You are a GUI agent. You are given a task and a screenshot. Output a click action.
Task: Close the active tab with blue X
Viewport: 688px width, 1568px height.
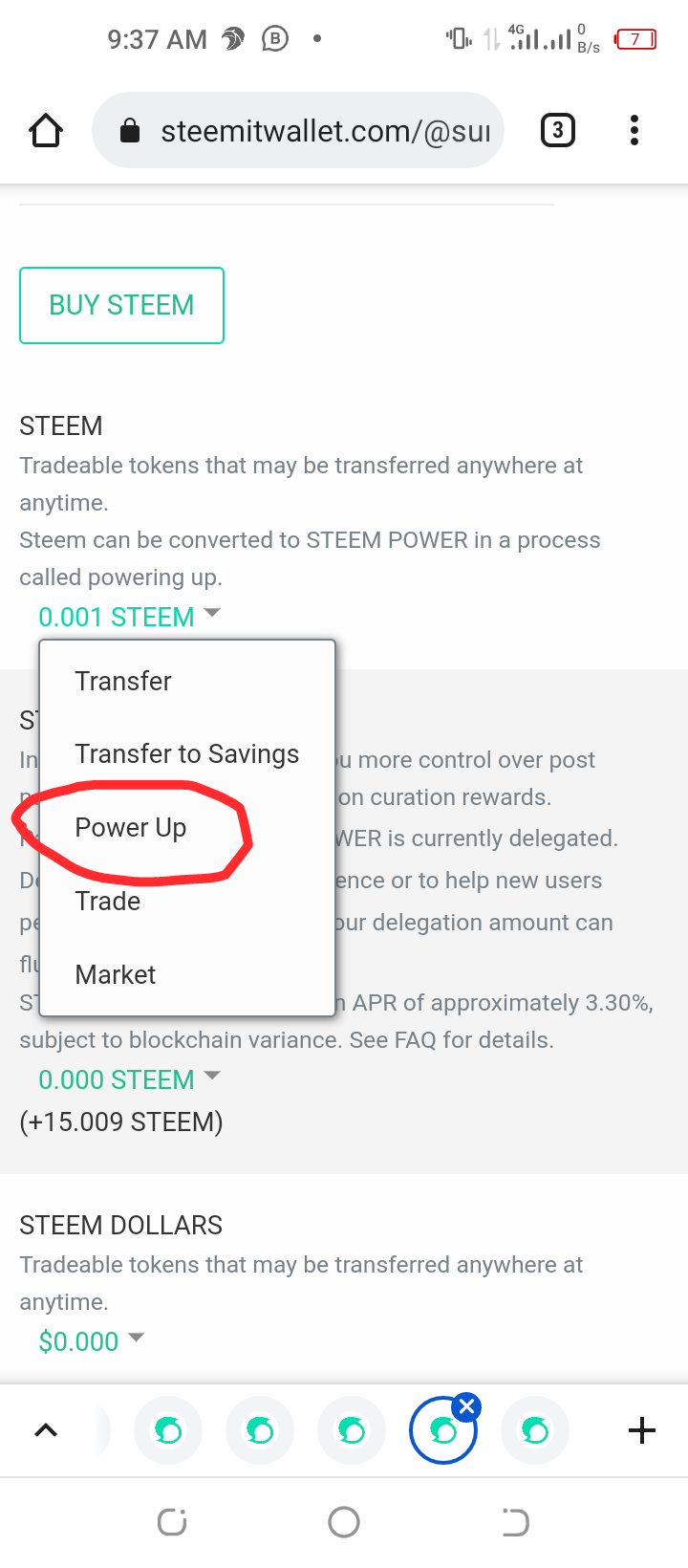pos(467,1406)
